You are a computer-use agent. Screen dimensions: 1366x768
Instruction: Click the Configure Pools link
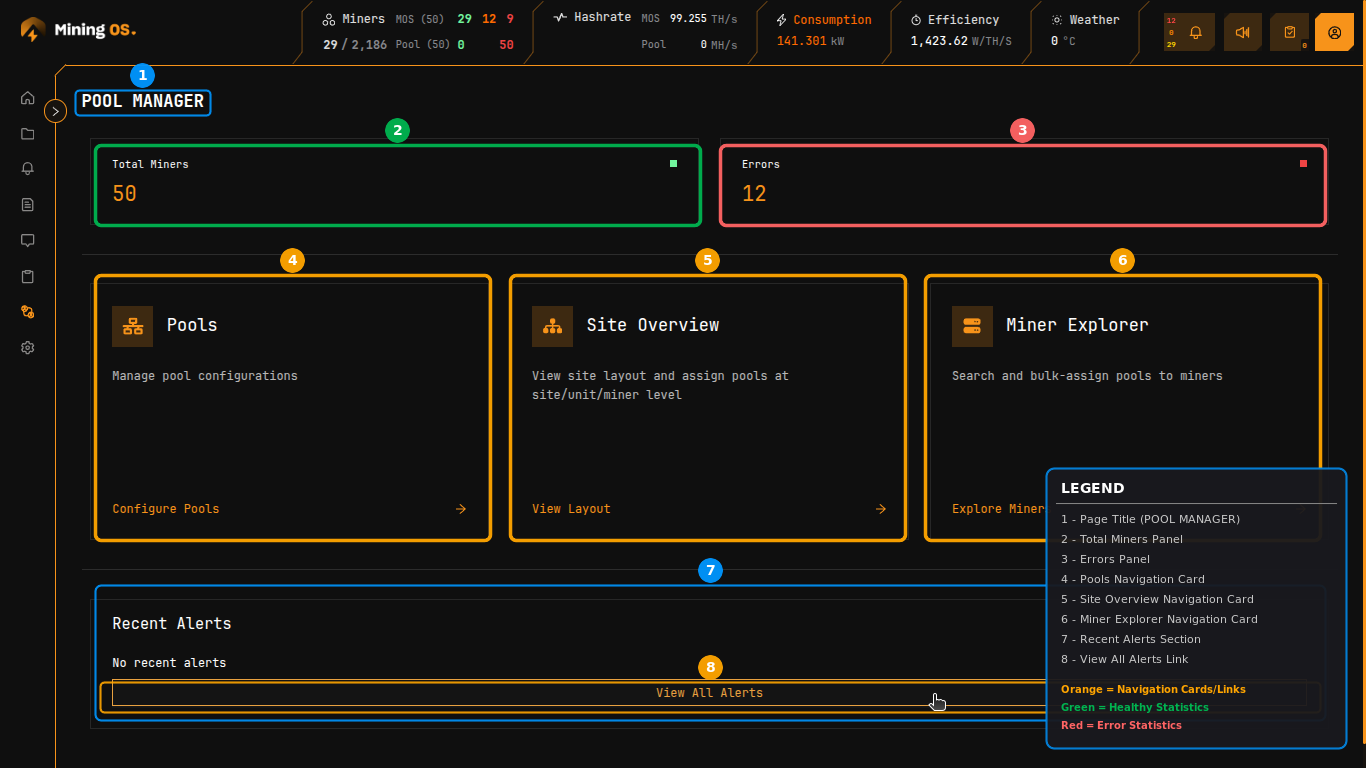(165, 509)
